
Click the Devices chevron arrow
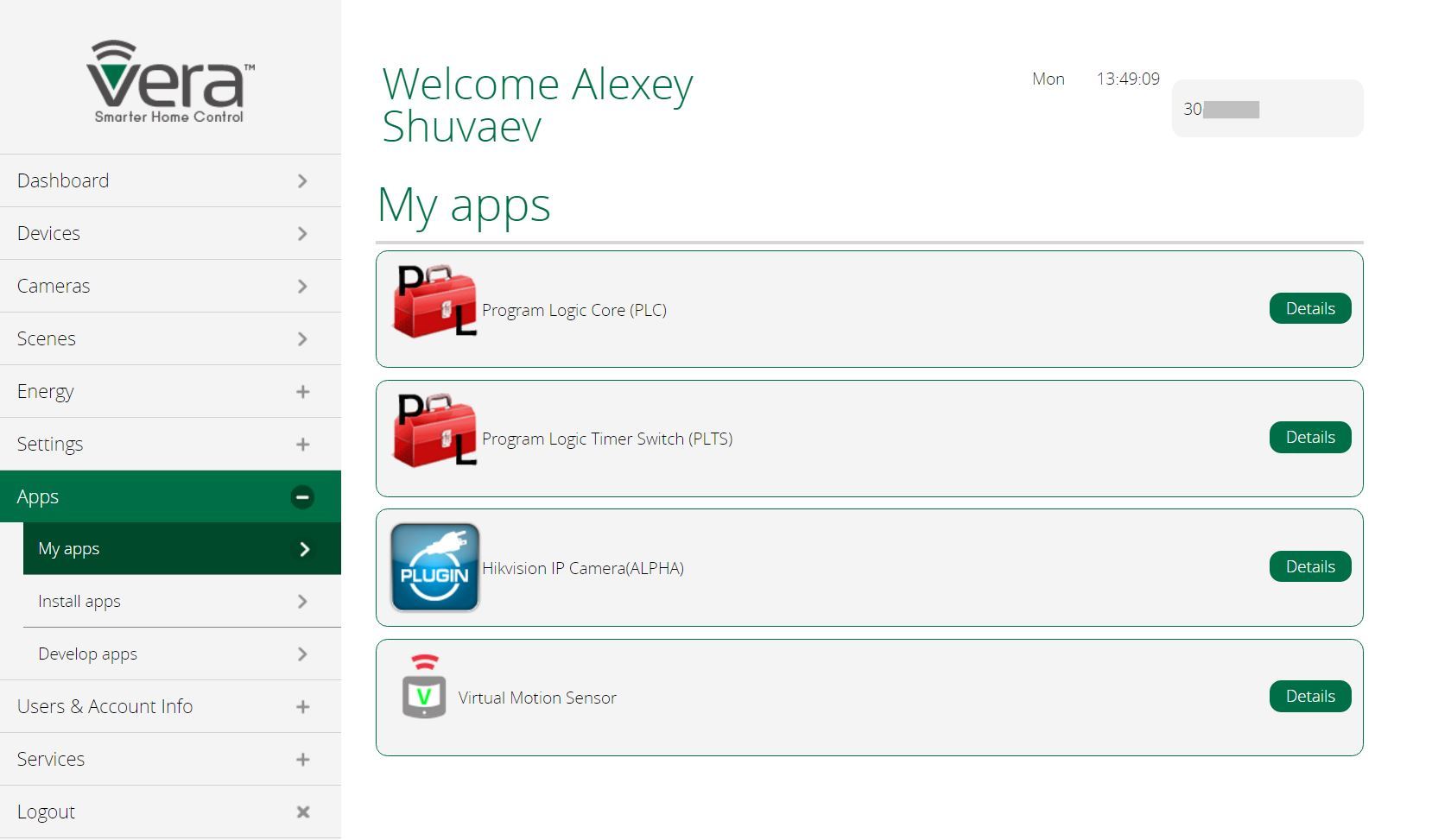pos(302,234)
